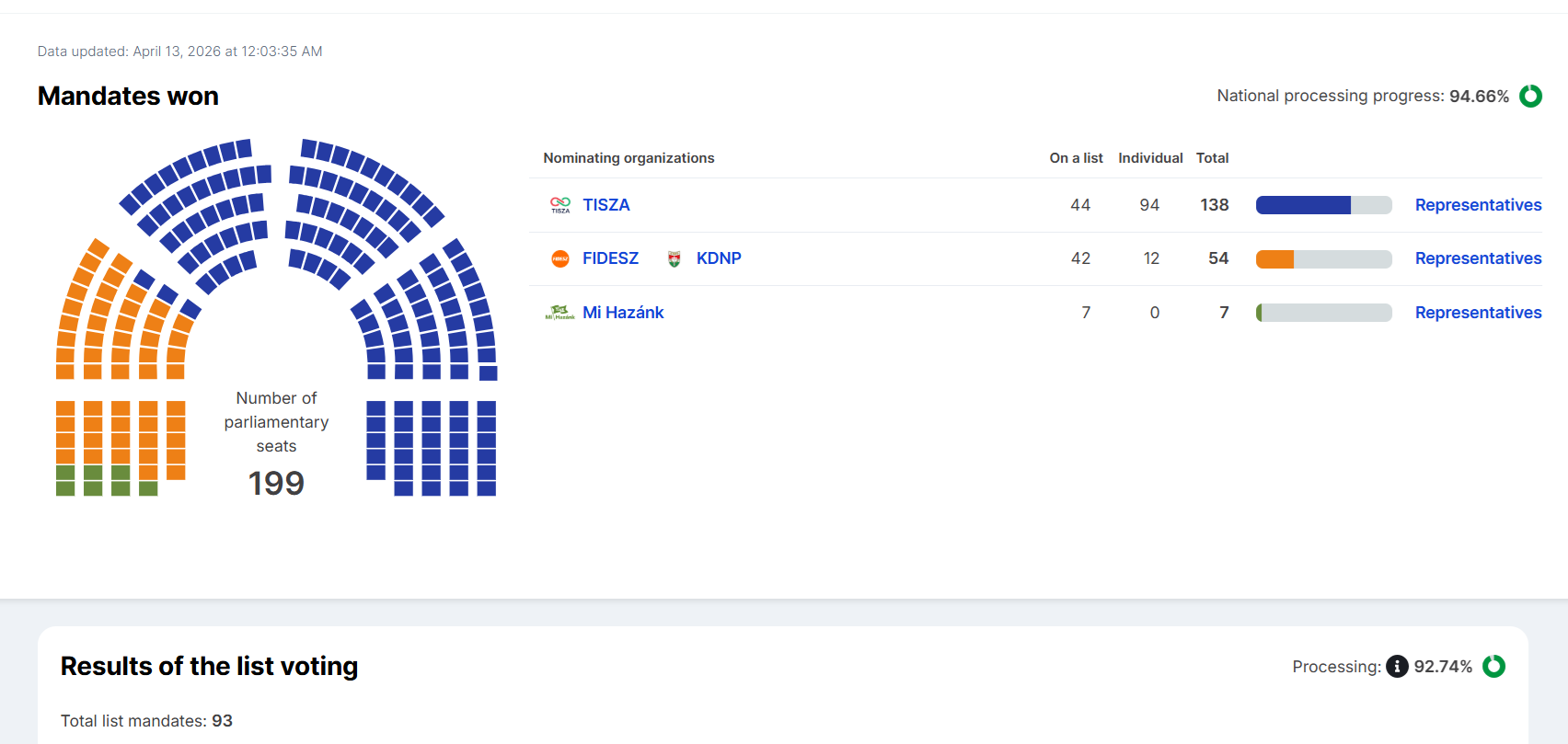Open the KDNP party link
1568x744 pixels.
(719, 258)
